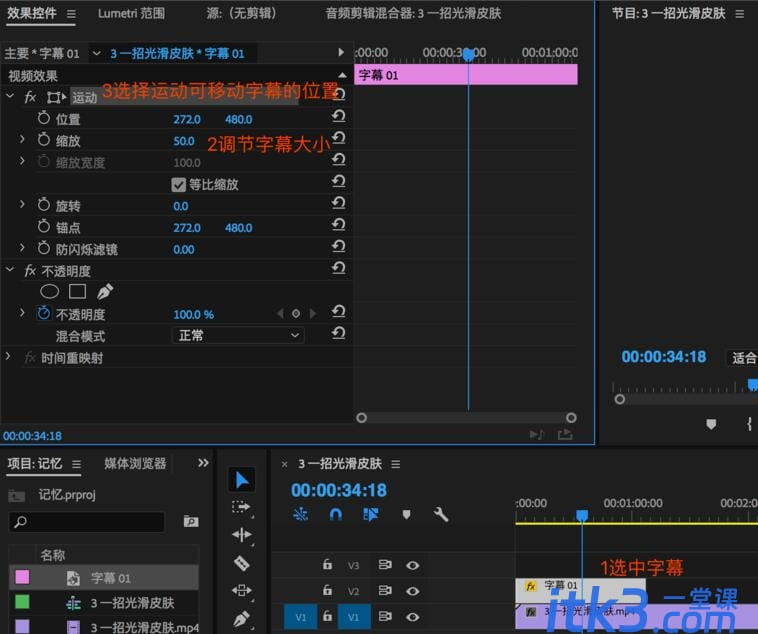Screen dimensions: 758x634
Task: Reset the 混合模式 parameter
Action: coord(338,333)
